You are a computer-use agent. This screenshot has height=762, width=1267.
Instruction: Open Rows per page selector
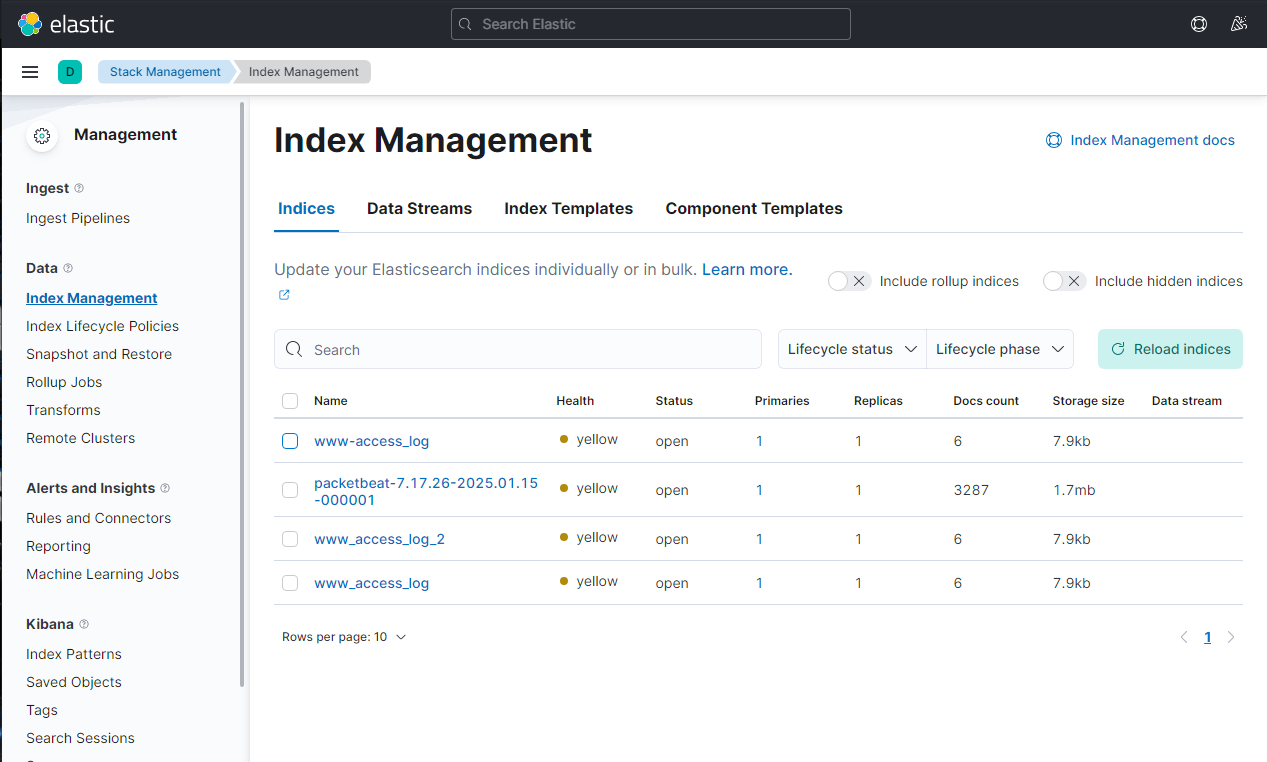[344, 637]
